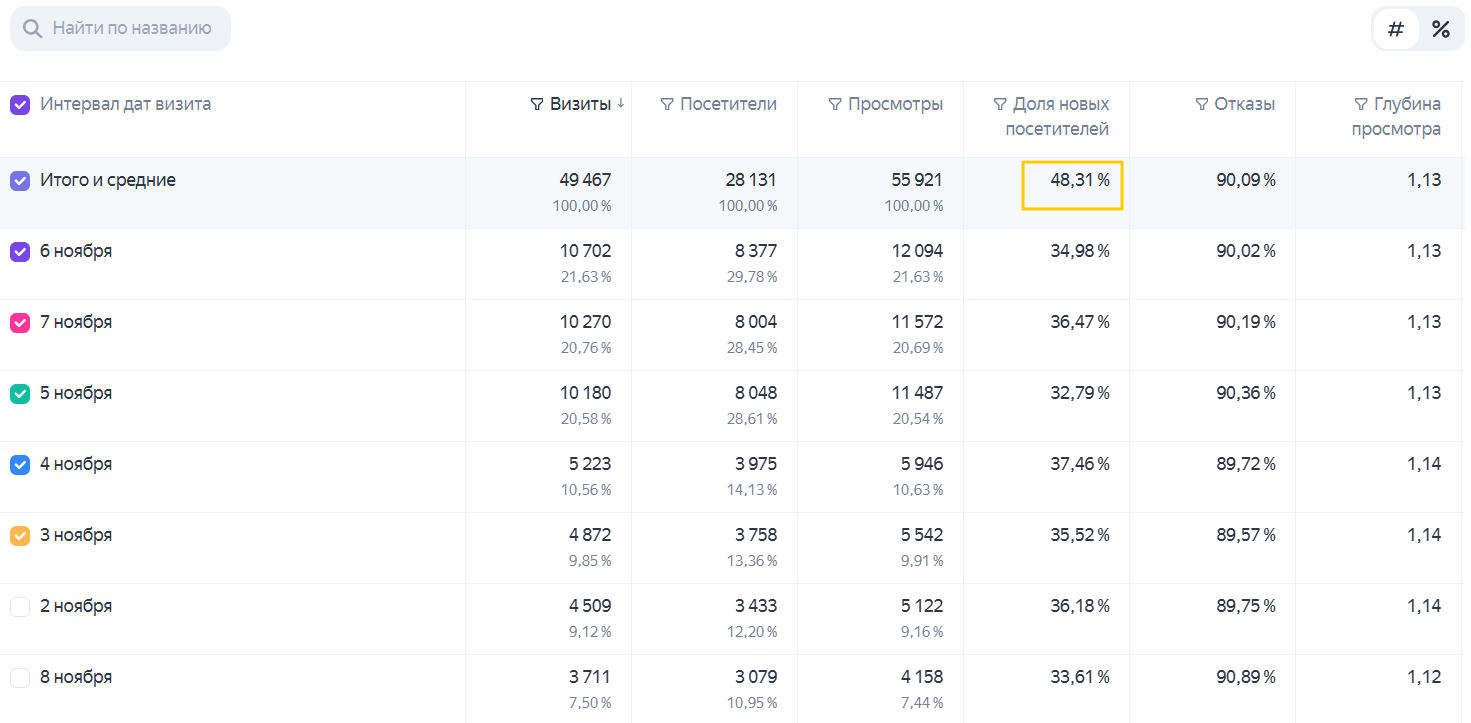Sort by Визиты column header
This screenshot has height=723, width=1471.
[x=580, y=104]
